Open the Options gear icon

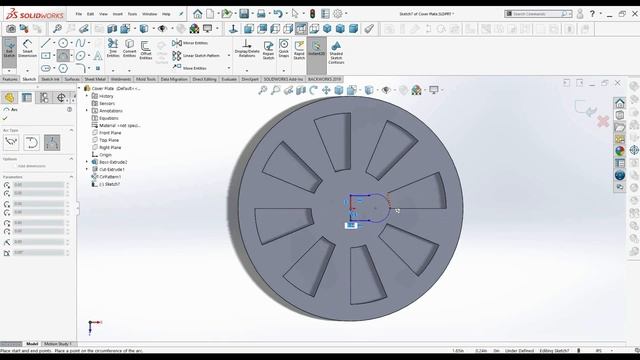click(x=338, y=14)
